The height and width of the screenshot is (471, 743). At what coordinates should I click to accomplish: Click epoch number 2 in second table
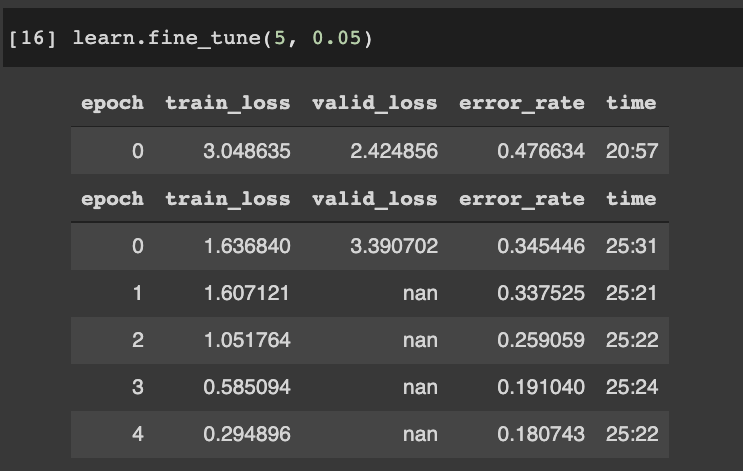pyautogui.click(x=137, y=340)
